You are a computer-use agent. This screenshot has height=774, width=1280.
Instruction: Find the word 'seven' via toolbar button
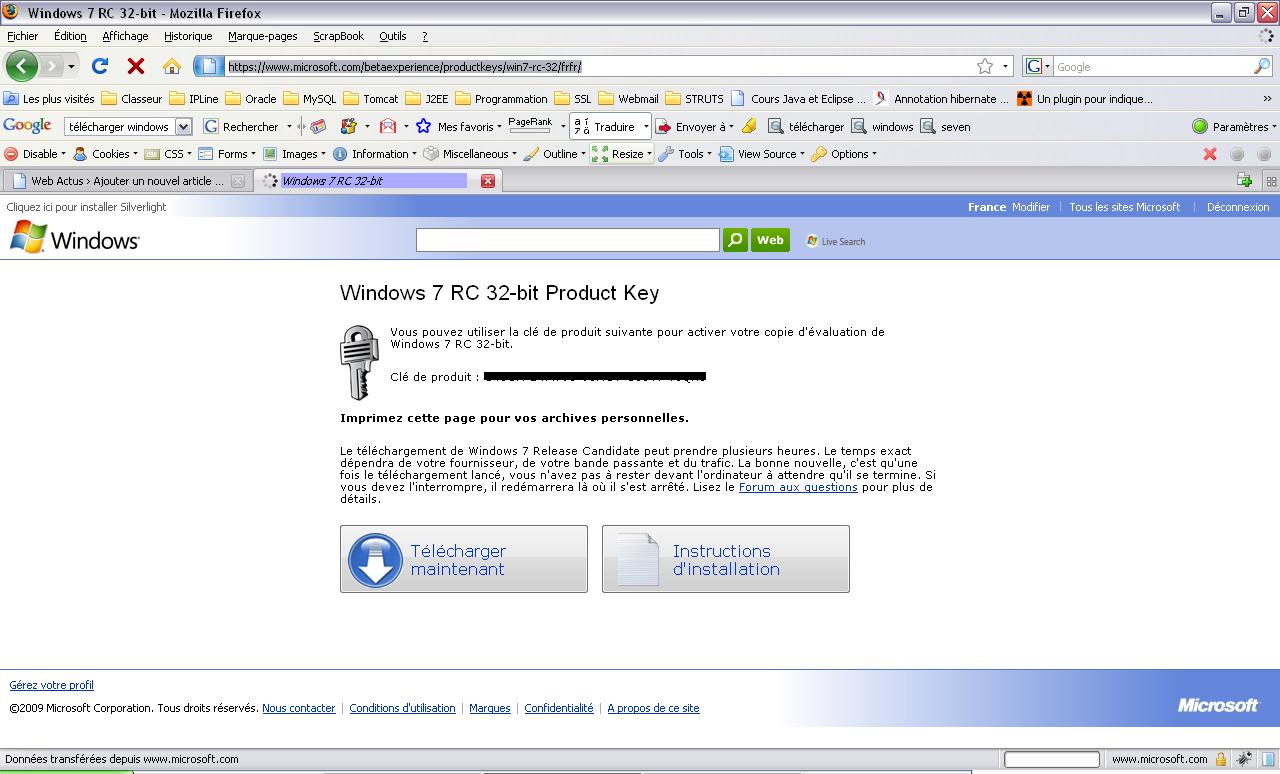coord(945,127)
